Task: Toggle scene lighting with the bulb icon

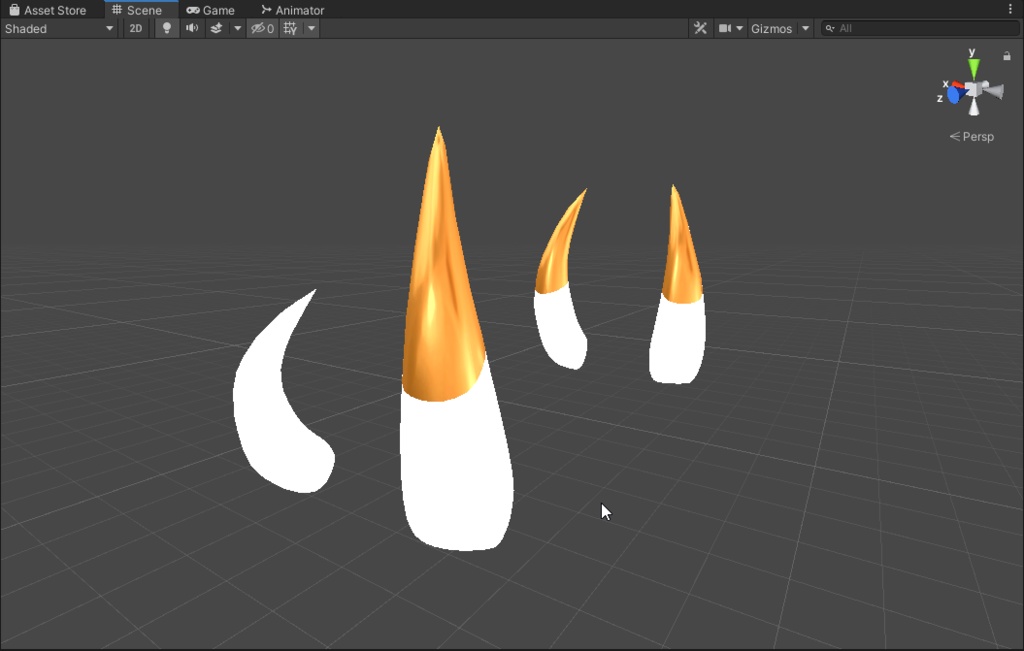Action: coord(166,28)
